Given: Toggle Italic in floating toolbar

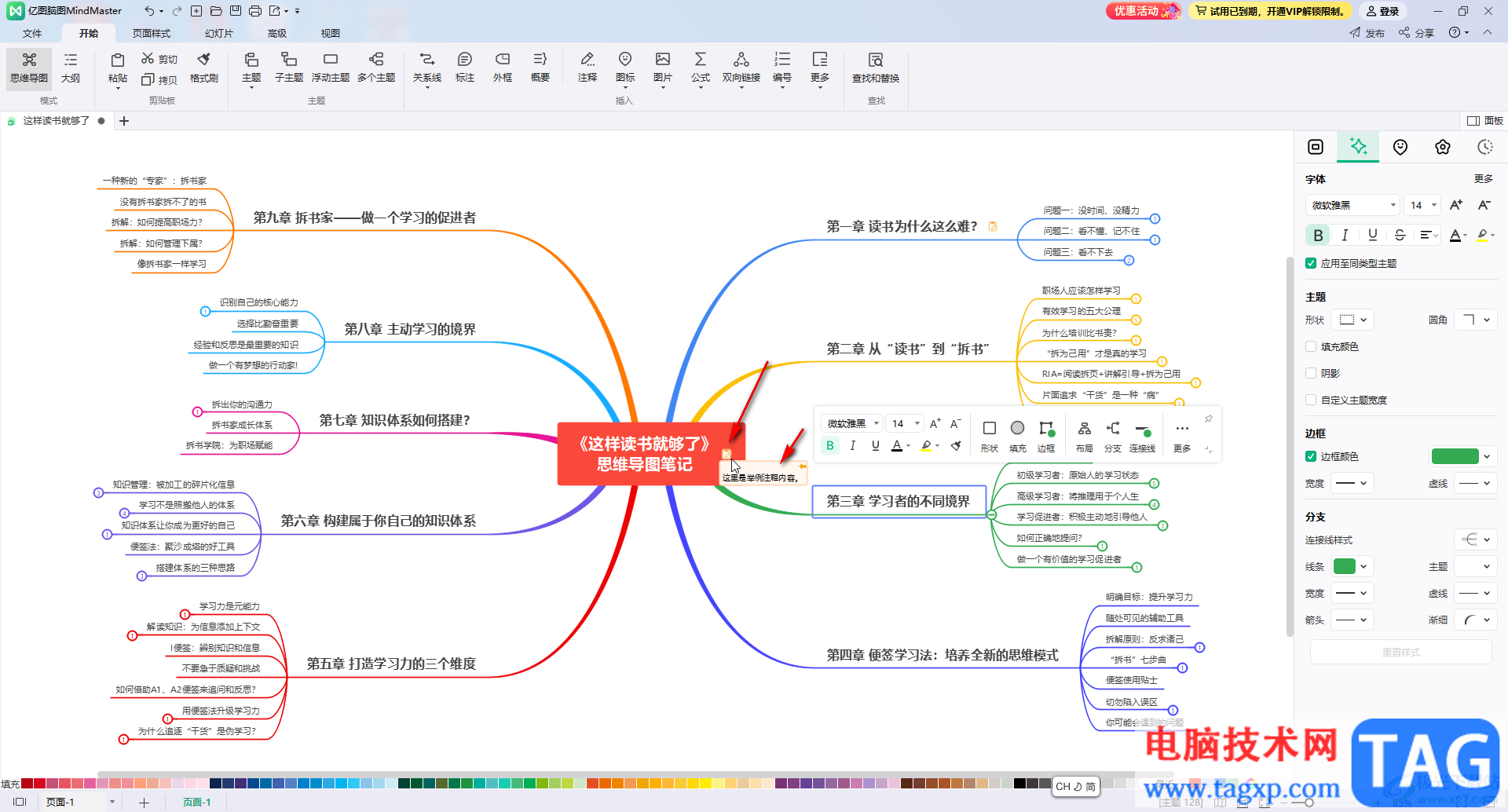Looking at the screenshot, I should [x=853, y=445].
